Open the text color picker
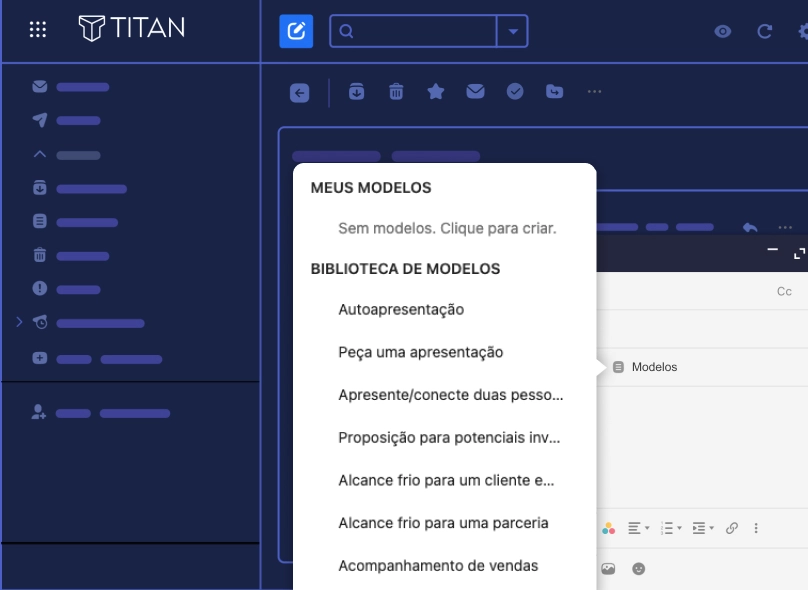The width and height of the screenshot is (808, 590). 608,528
